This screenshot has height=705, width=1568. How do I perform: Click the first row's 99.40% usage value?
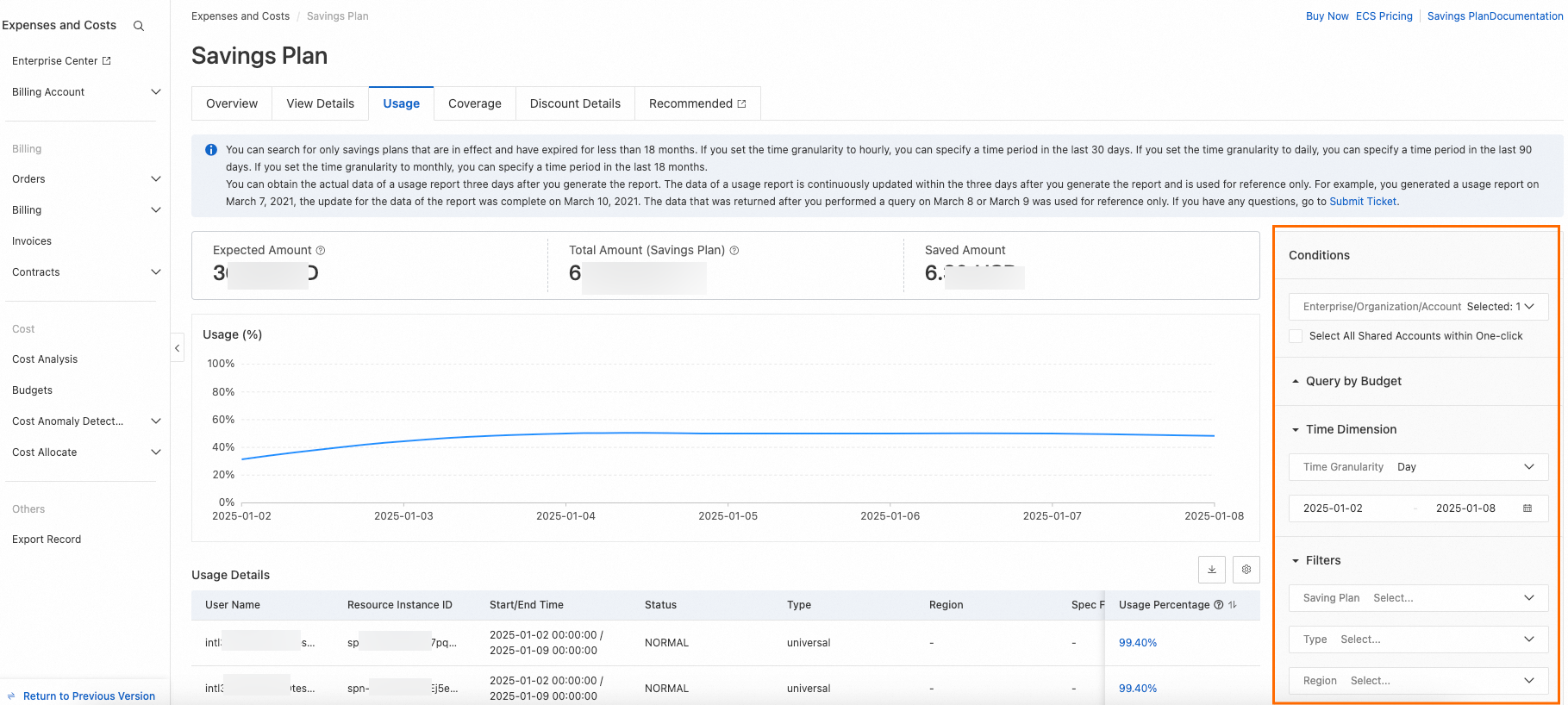[1138, 643]
